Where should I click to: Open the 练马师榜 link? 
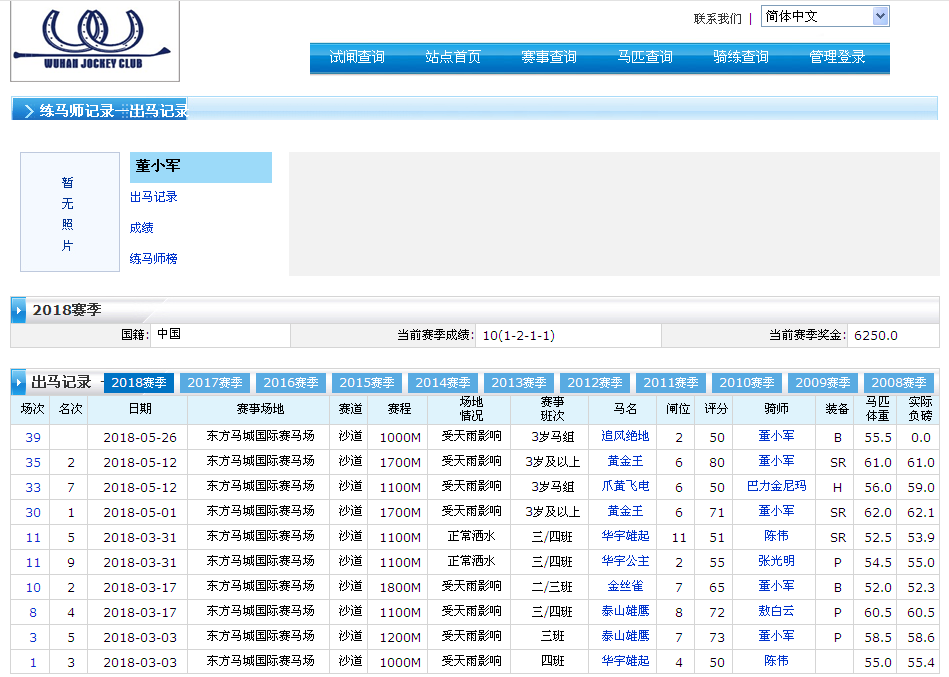(153, 259)
